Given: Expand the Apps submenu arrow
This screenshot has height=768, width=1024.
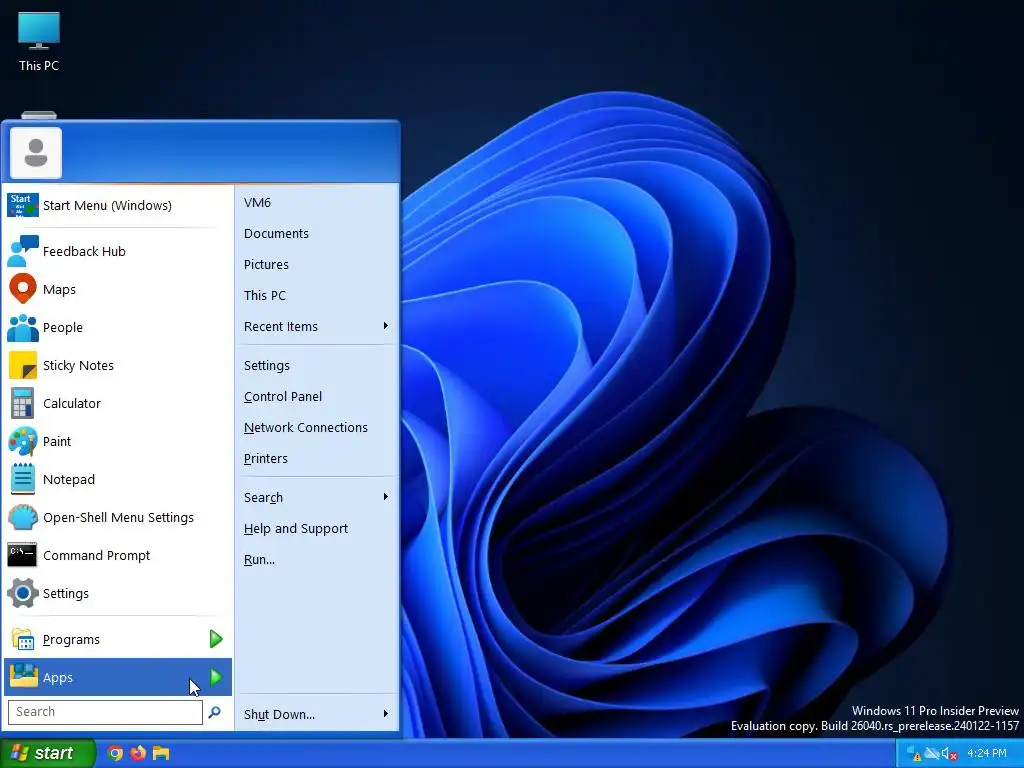Looking at the screenshot, I should point(216,677).
